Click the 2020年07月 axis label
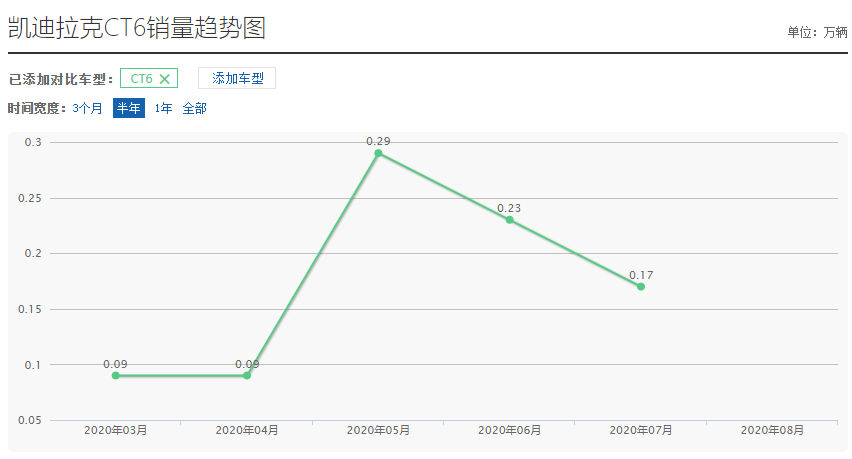The width and height of the screenshot is (852, 459). 641,430
